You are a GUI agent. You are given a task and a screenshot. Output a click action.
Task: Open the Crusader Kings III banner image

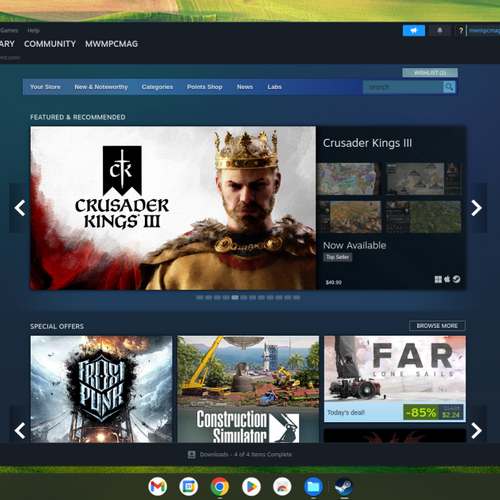(x=173, y=208)
